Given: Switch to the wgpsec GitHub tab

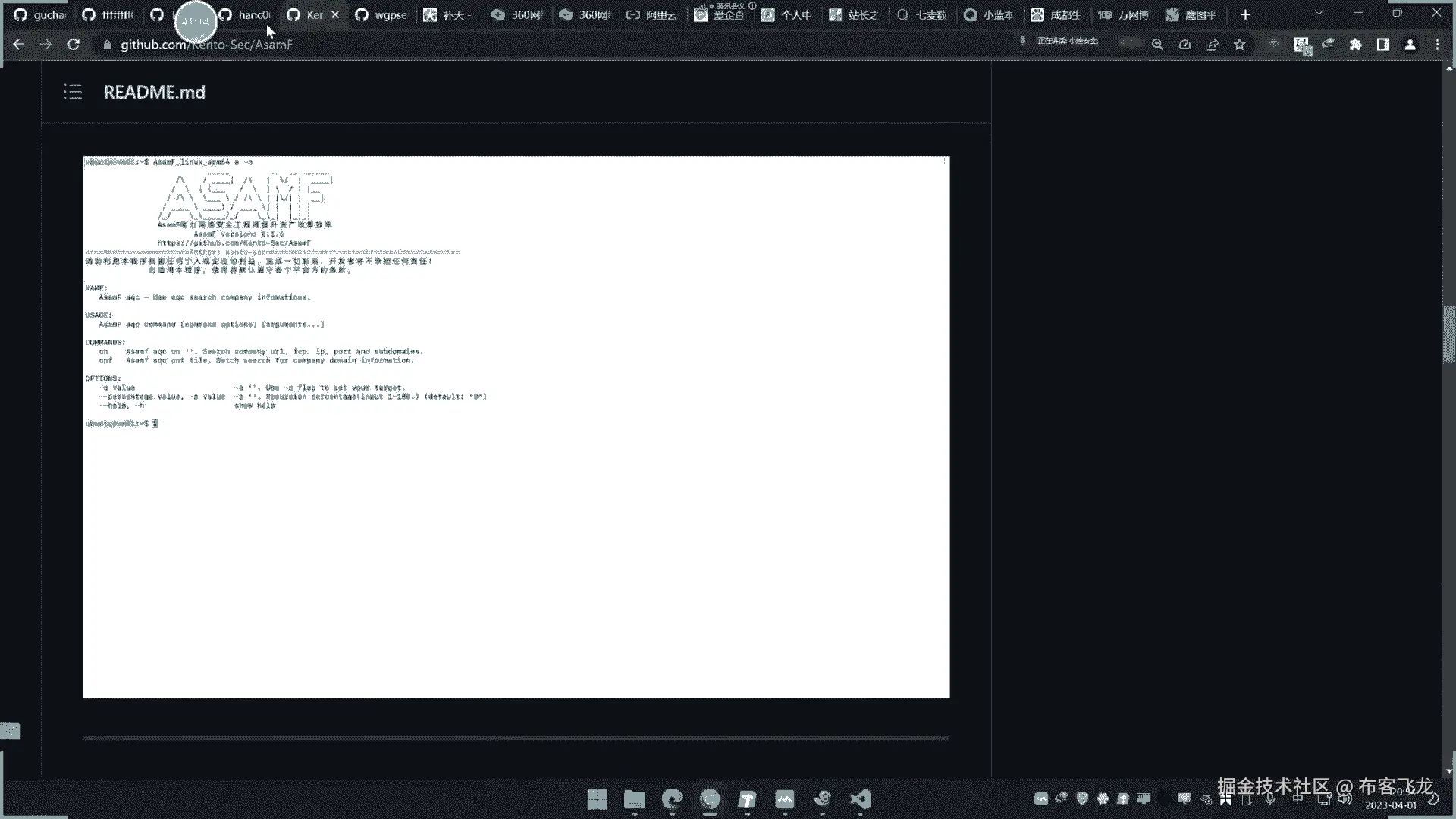Looking at the screenshot, I should [x=381, y=15].
